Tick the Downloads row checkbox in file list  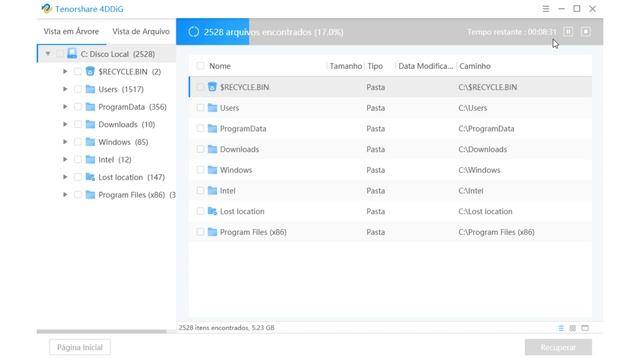200,149
